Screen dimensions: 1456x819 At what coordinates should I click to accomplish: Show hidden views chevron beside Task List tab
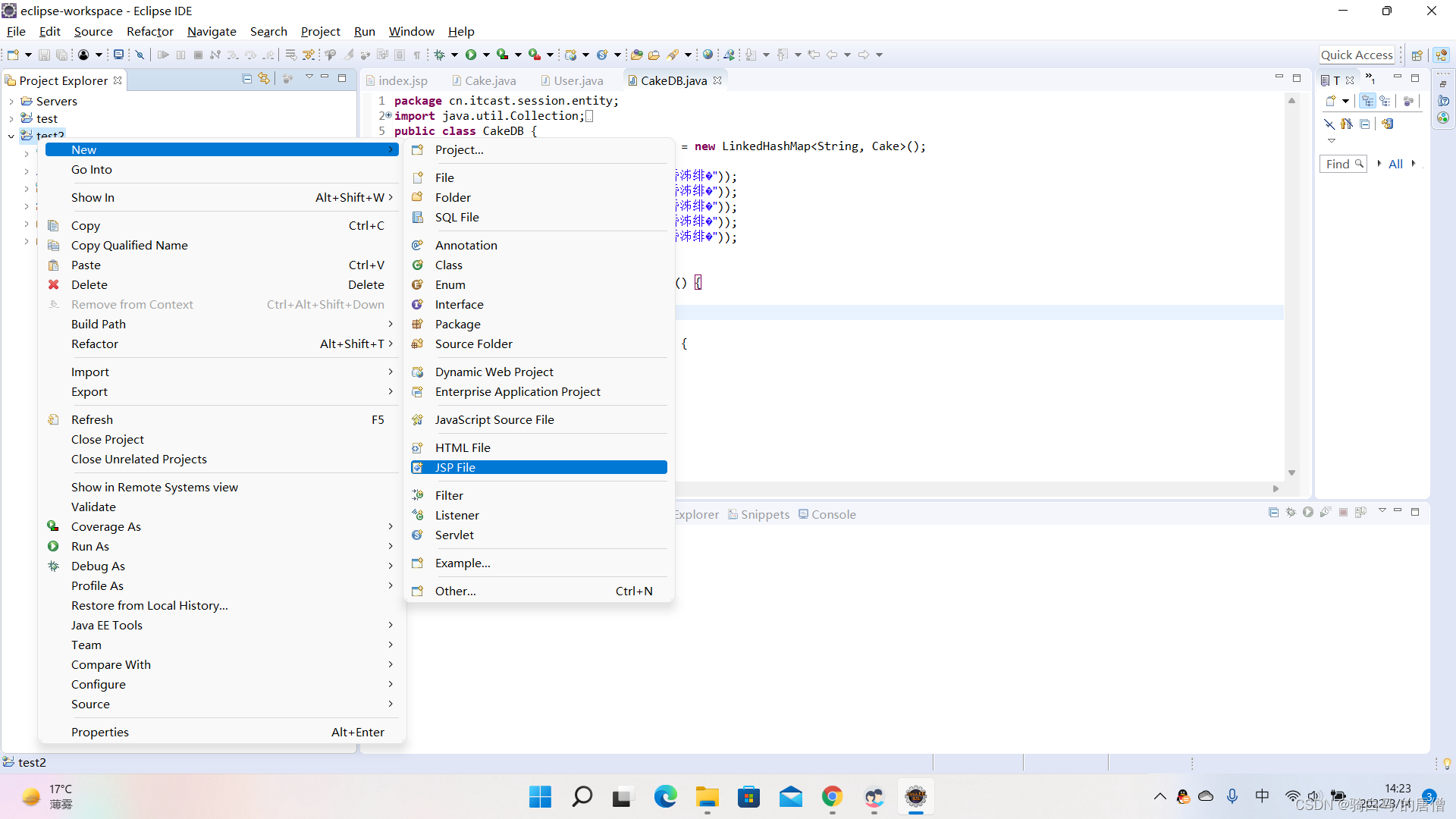[x=1370, y=78]
